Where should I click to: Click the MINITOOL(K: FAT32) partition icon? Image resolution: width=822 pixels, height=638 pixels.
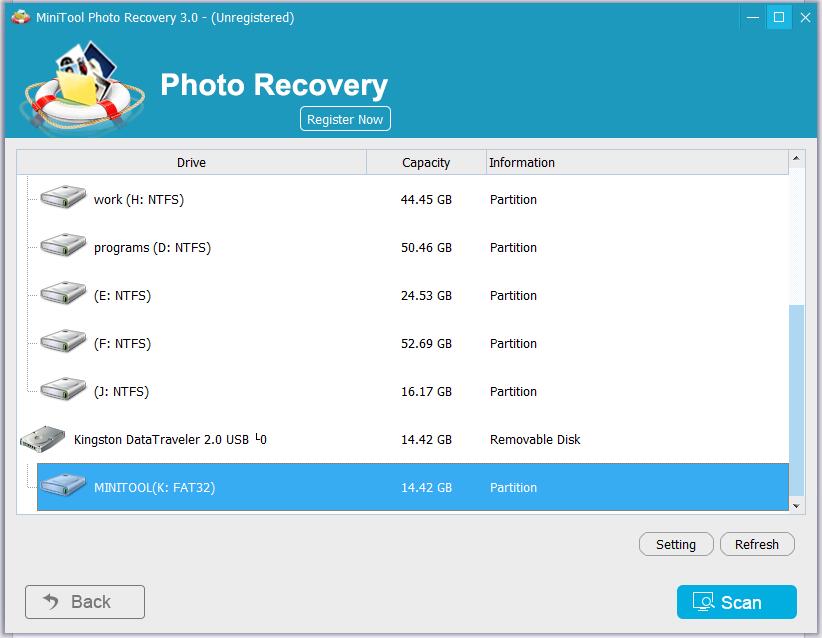63,485
